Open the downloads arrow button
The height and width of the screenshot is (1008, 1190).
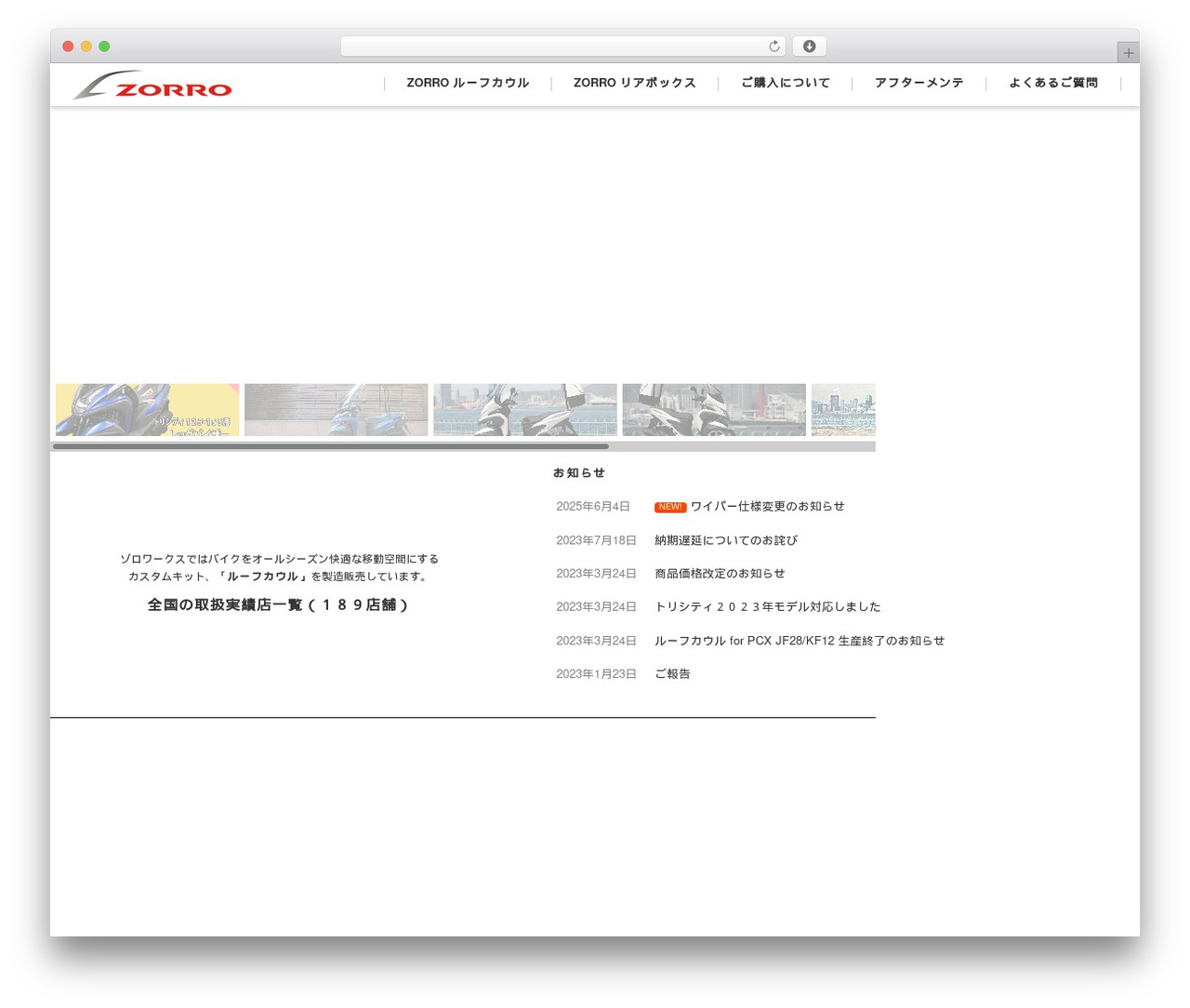809,46
